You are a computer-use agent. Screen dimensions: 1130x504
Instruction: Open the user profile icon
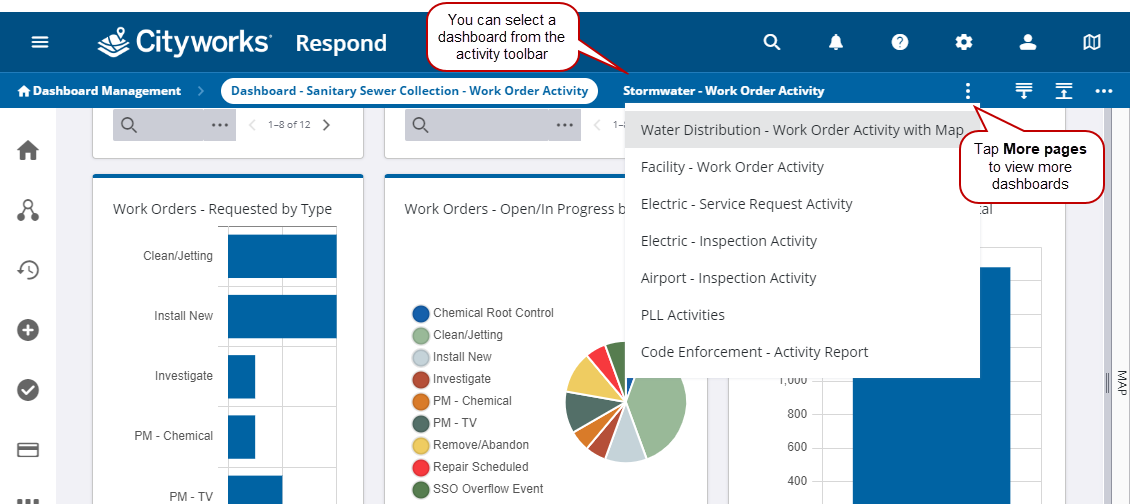(x=1028, y=43)
